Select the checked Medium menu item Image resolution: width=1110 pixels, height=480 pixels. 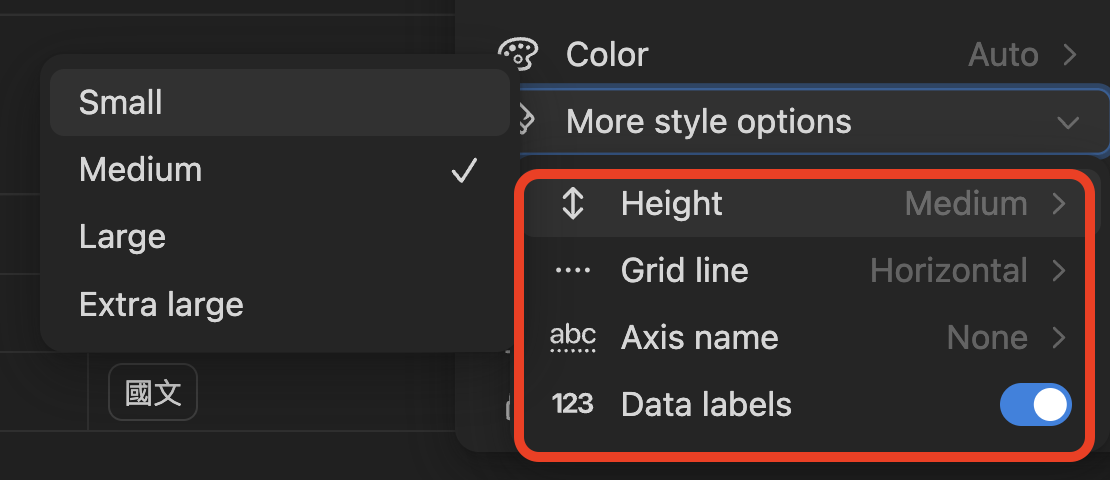(140, 170)
